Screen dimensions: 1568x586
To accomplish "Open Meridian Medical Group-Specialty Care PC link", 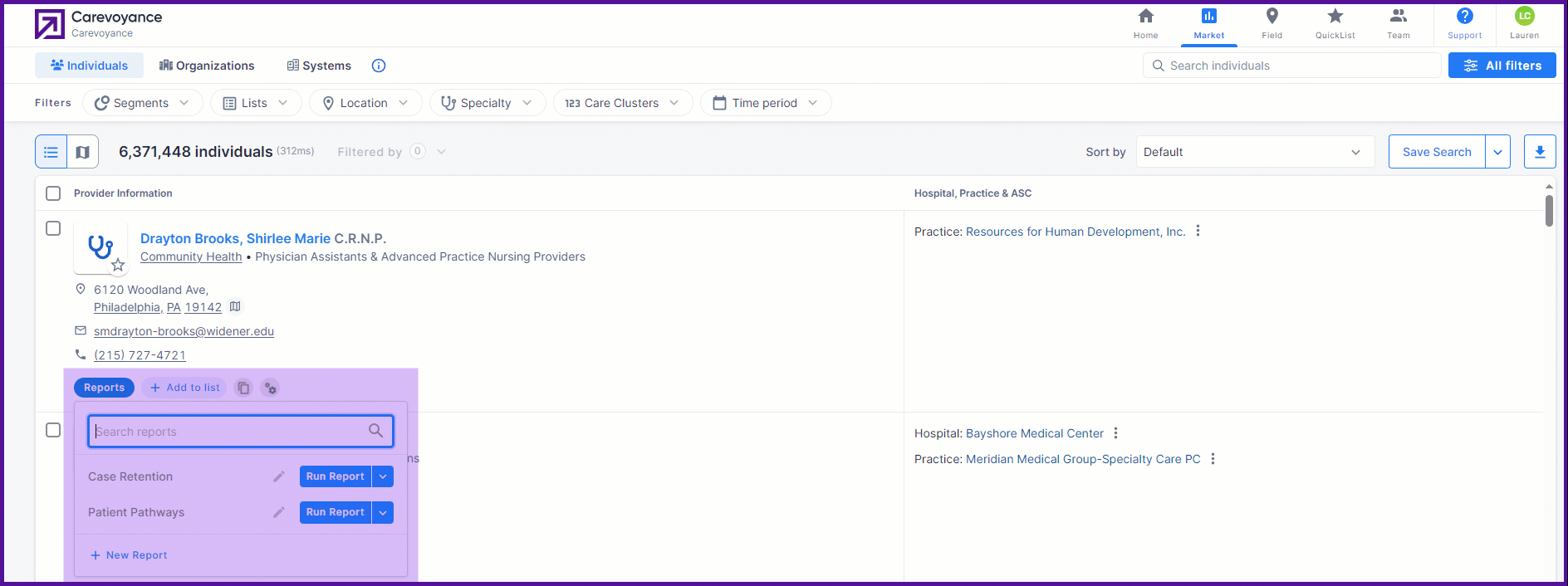I will (1083, 459).
